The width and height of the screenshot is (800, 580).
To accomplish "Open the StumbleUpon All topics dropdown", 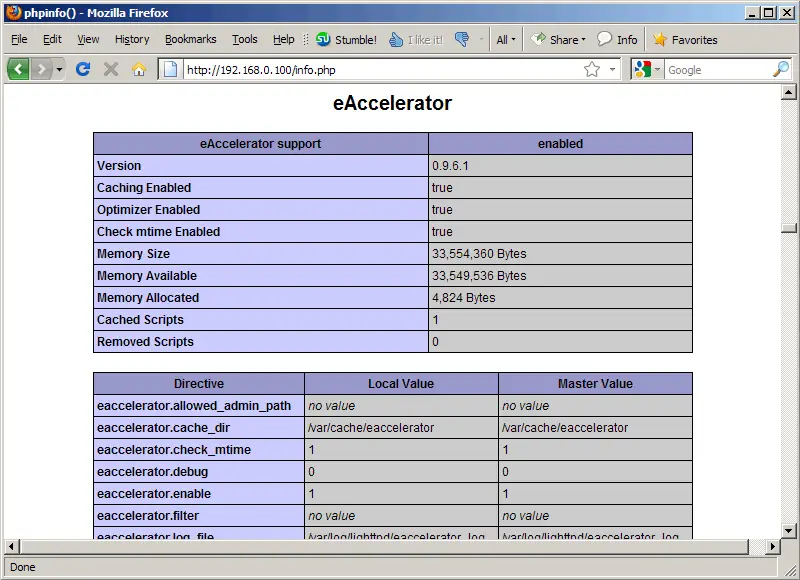I will coord(506,40).
